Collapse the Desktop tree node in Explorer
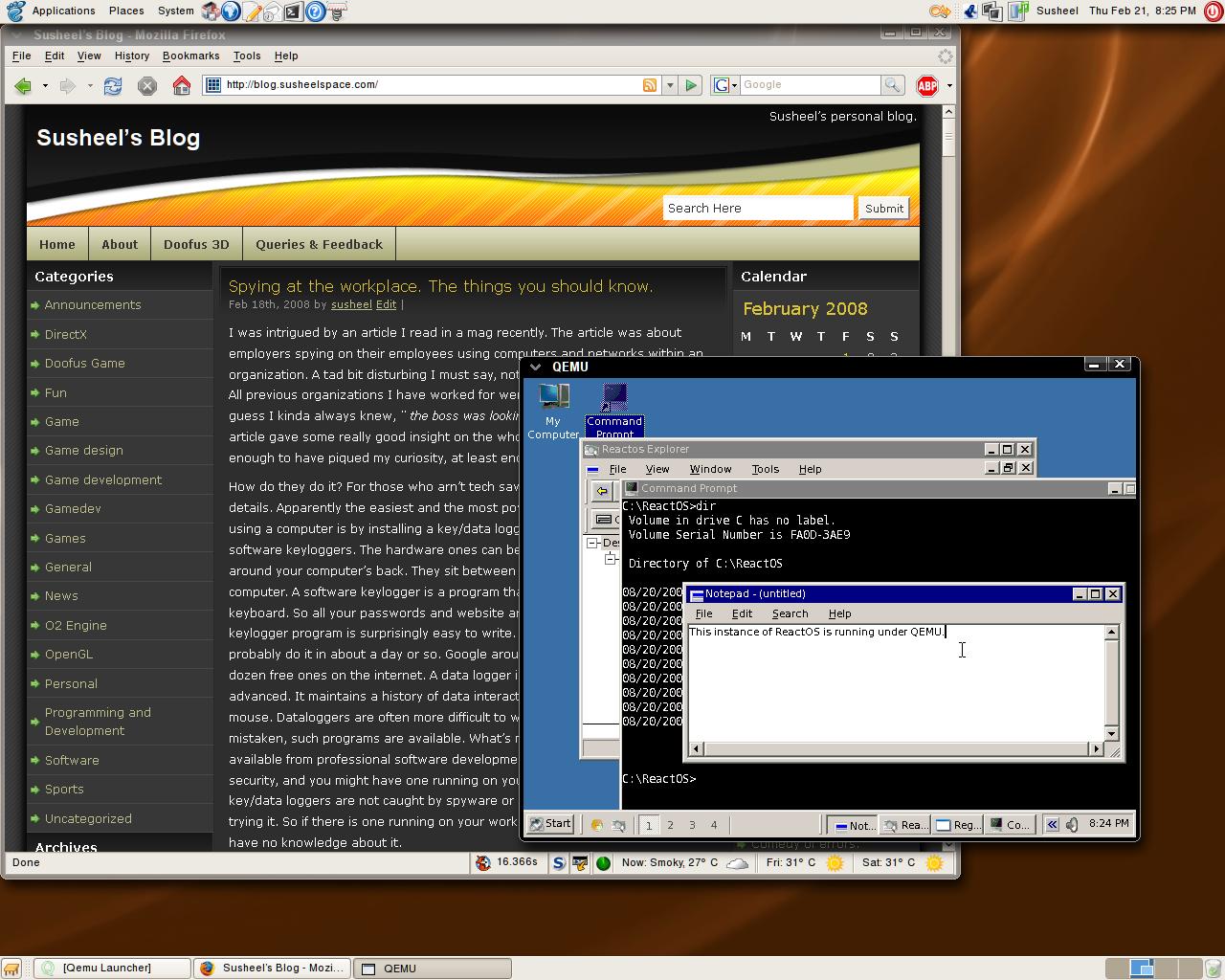Screen dimensions: 1225x980 (x=592, y=543)
